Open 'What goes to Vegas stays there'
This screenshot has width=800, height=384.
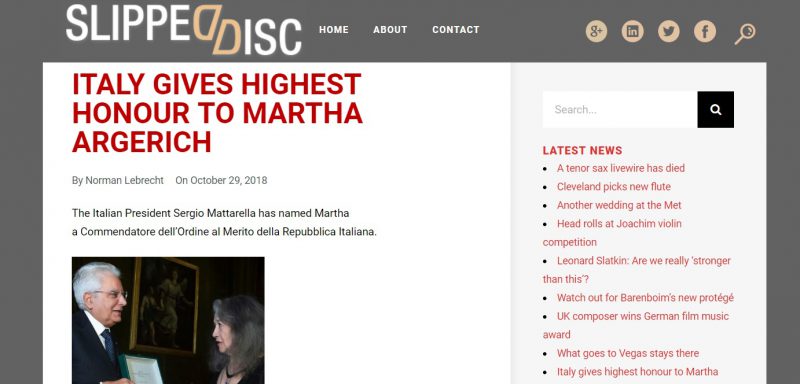[628, 353]
